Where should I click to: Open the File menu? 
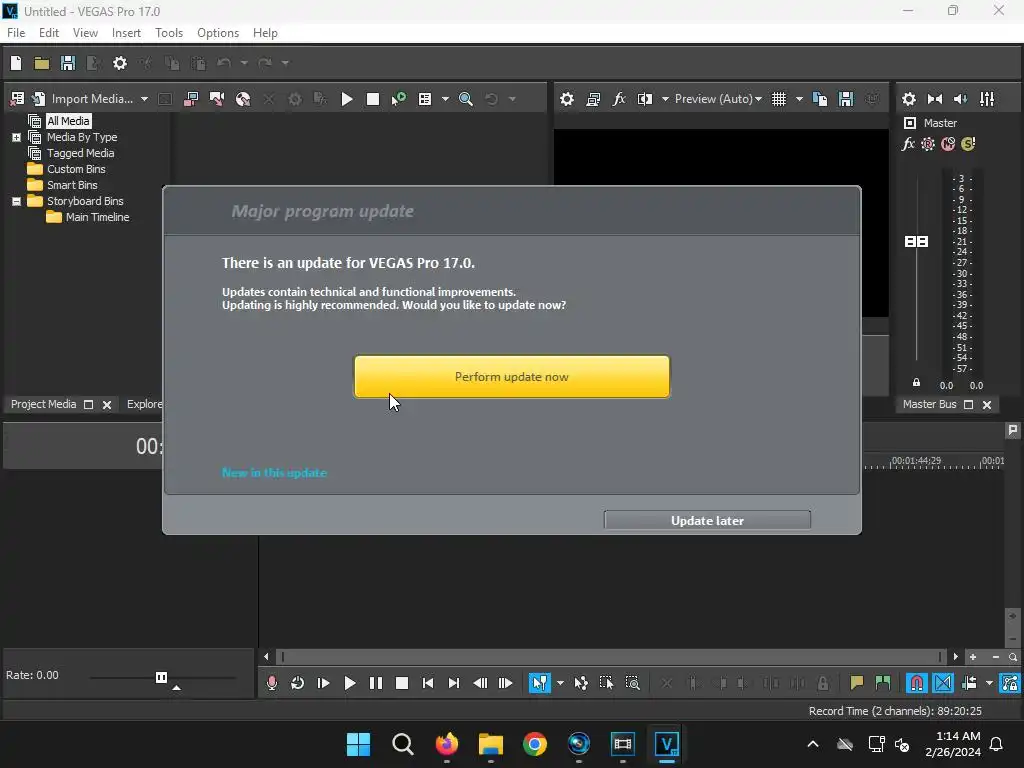coord(16,33)
